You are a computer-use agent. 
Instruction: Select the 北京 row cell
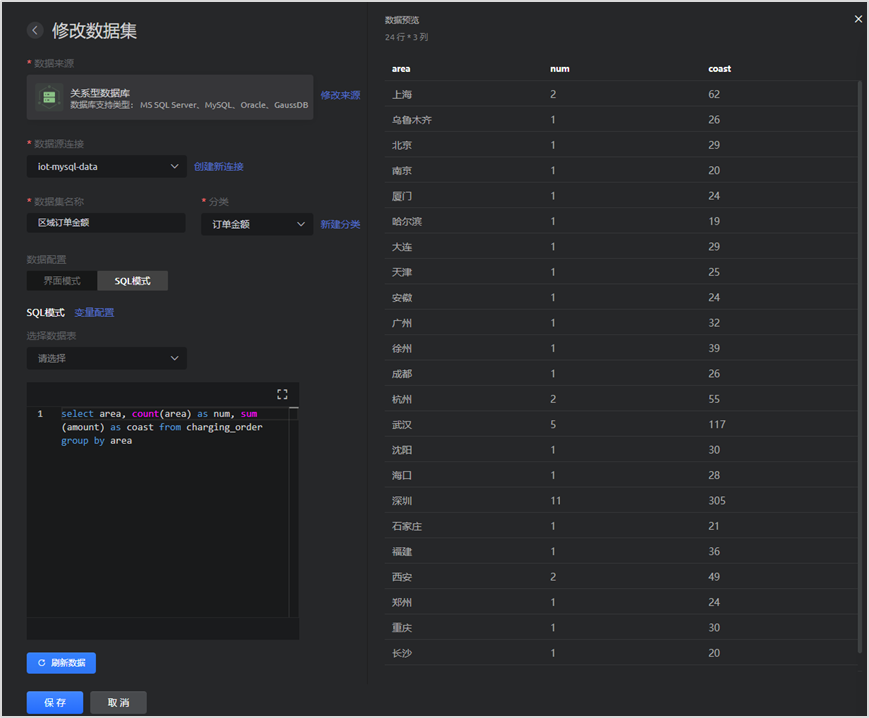pos(402,145)
